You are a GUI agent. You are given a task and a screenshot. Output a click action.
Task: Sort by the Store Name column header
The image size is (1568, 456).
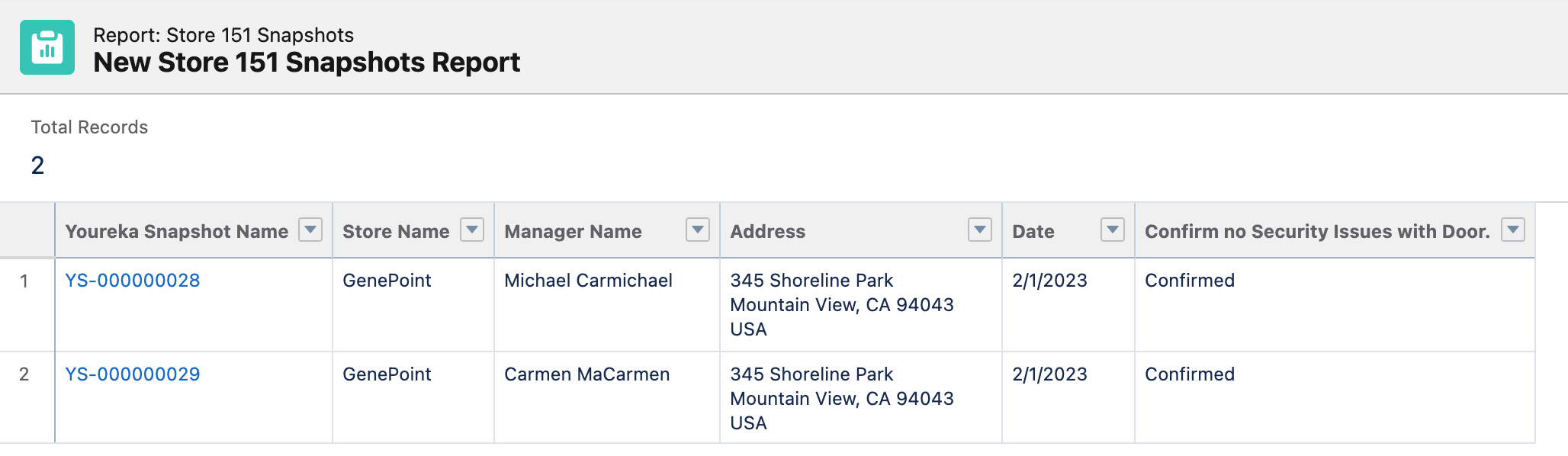pos(396,231)
